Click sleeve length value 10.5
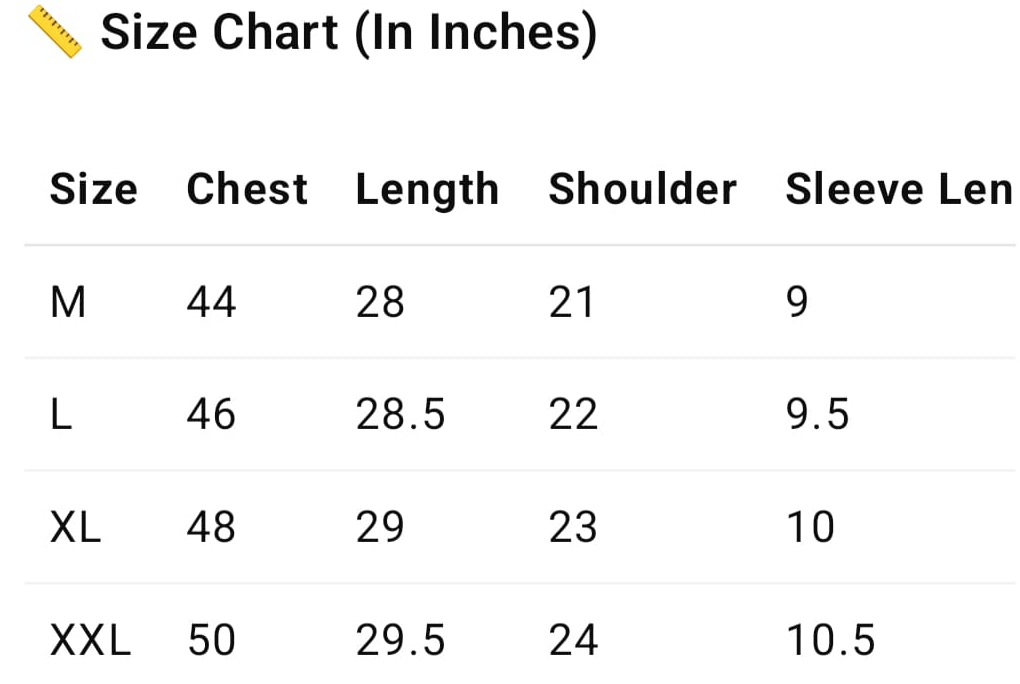This screenshot has height=684, width=1020. 830,640
